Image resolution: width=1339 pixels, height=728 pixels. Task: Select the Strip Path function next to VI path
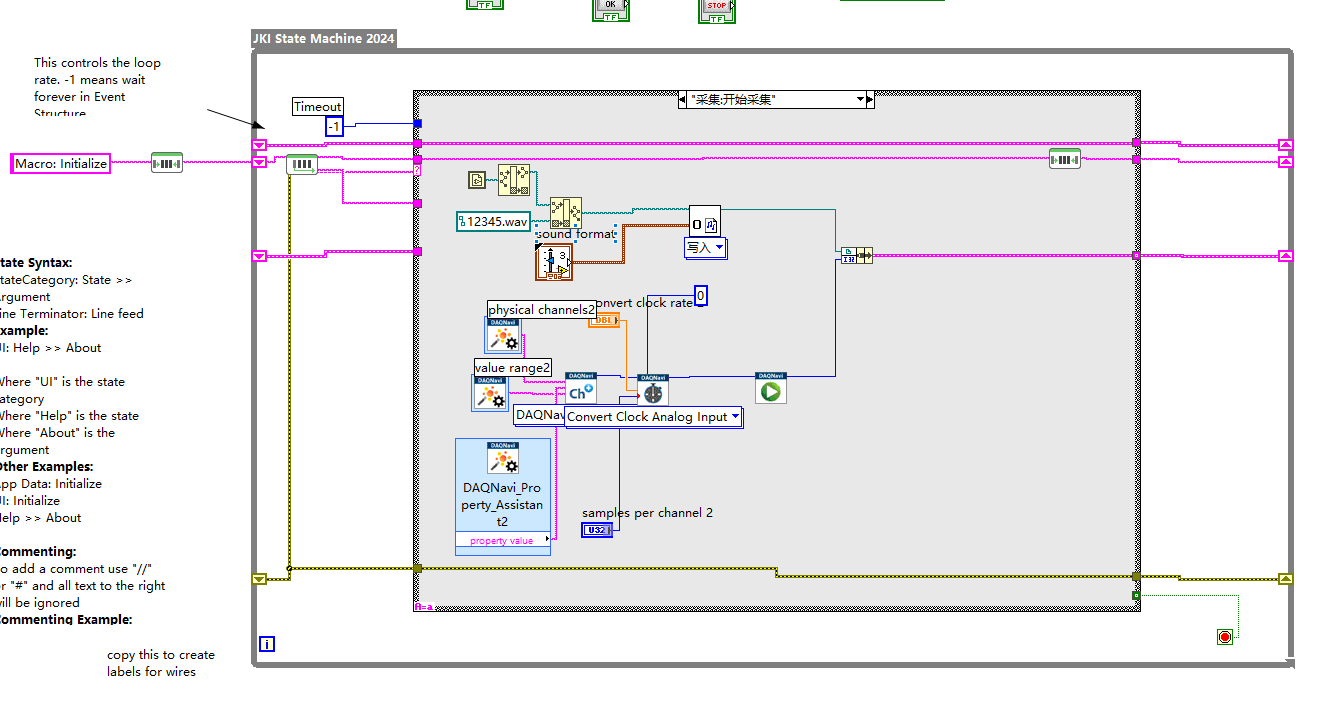click(514, 181)
